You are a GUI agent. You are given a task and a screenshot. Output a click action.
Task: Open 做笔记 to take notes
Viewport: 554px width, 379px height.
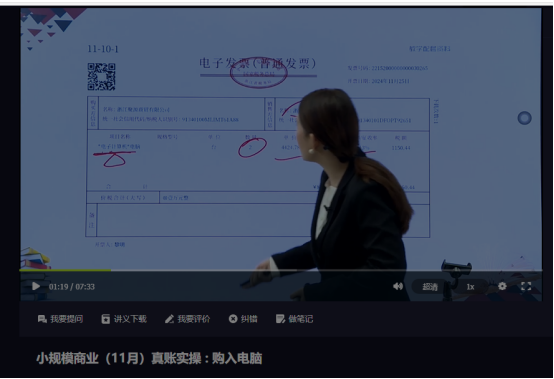[294, 319]
